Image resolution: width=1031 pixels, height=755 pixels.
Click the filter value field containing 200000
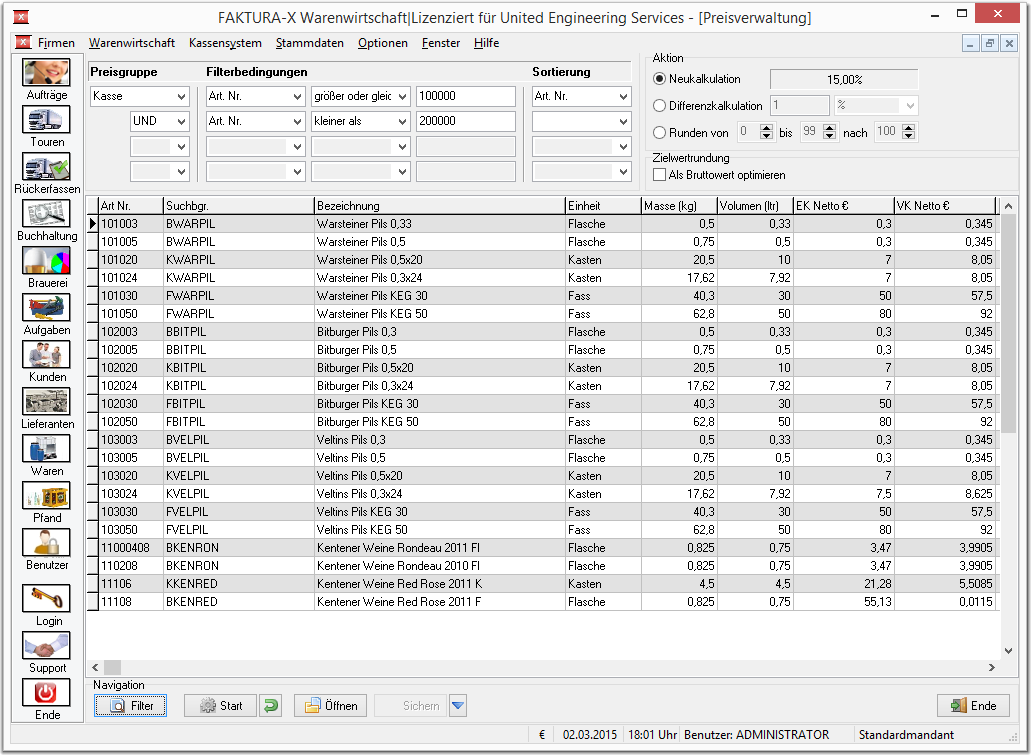coord(466,122)
